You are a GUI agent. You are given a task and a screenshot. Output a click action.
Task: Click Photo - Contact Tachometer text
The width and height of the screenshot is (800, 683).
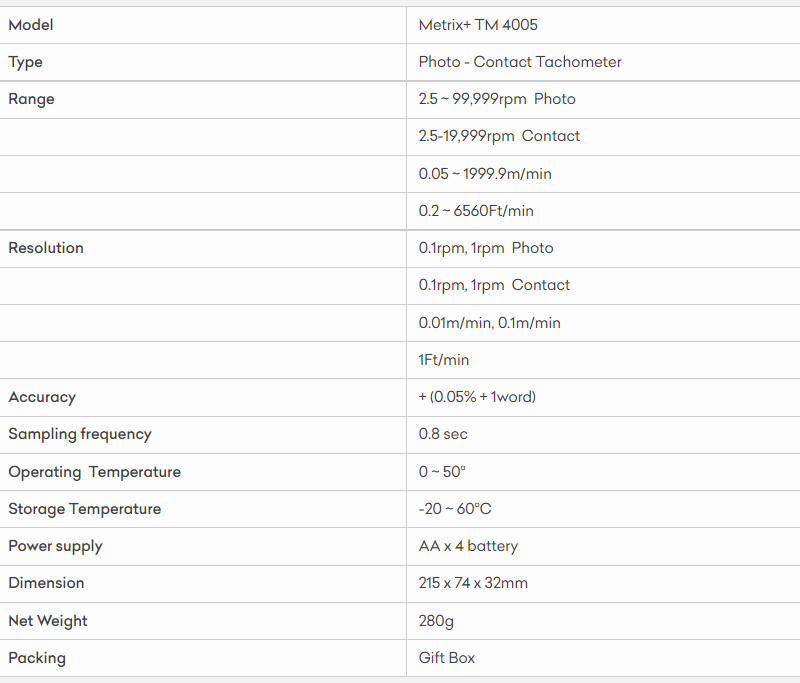pyautogui.click(x=520, y=62)
